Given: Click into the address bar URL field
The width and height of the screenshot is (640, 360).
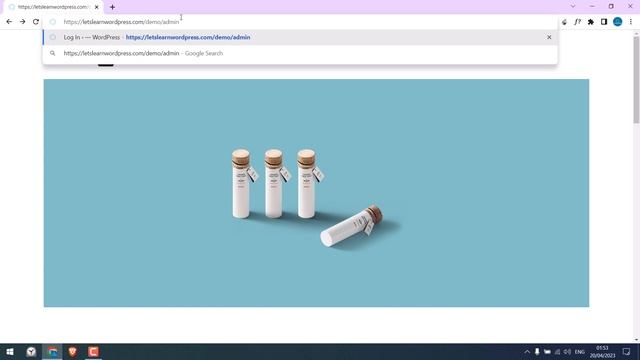Looking at the screenshot, I should click(x=300, y=22).
